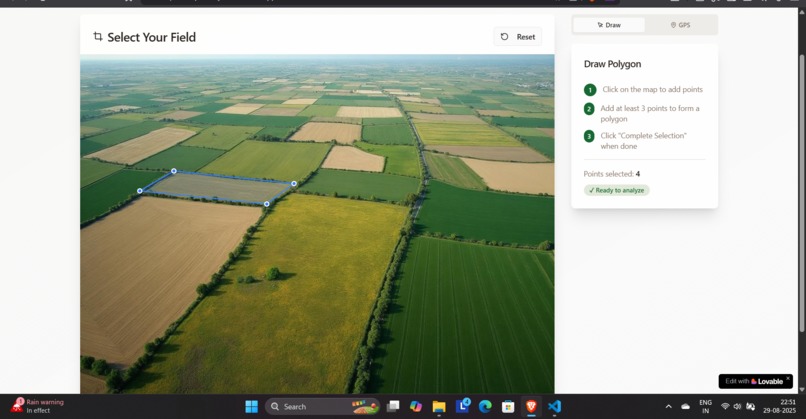
Task: Open Visual Studio Code from the taskbar
Action: 554,407
